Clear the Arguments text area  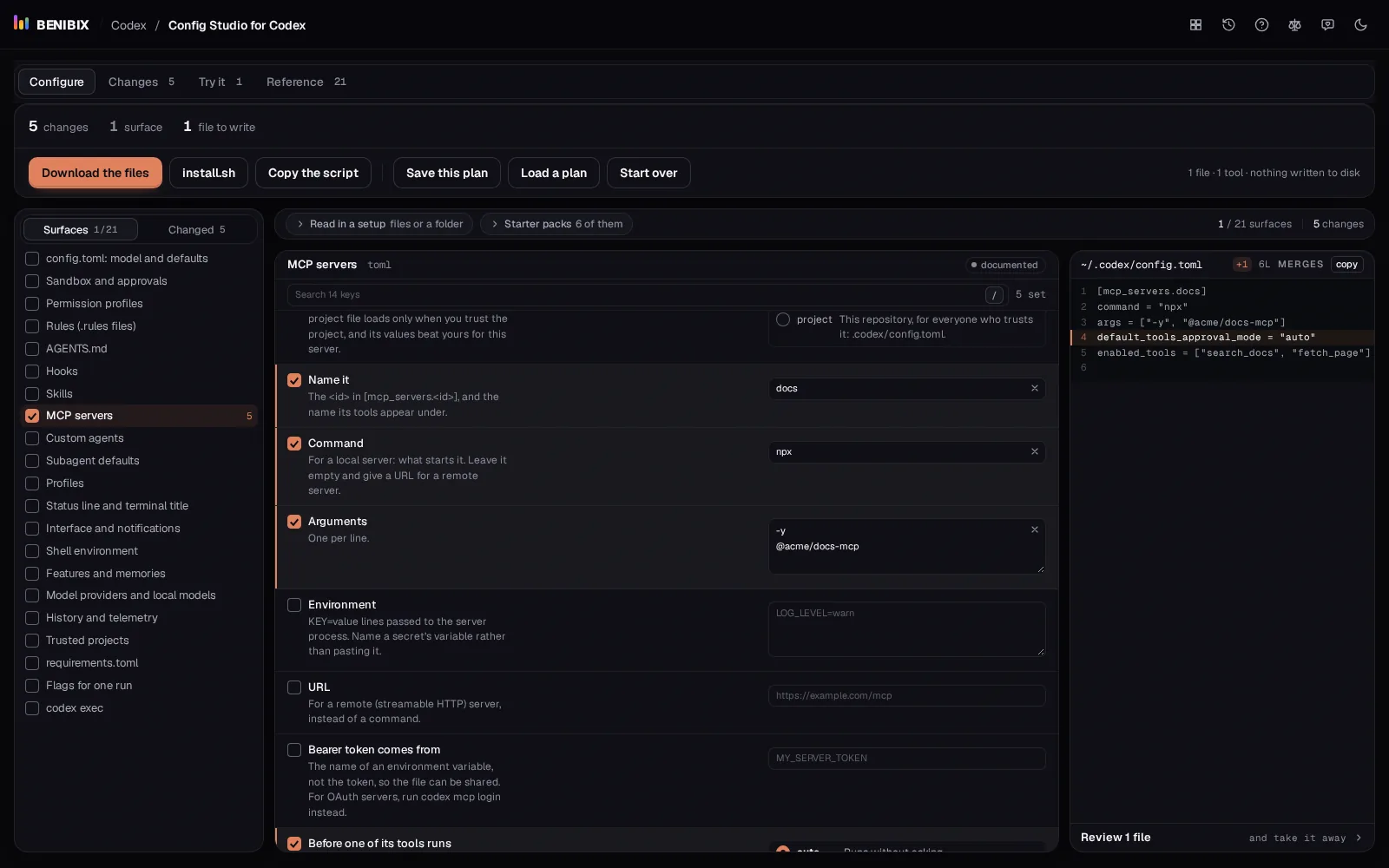[x=1034, y=530]
